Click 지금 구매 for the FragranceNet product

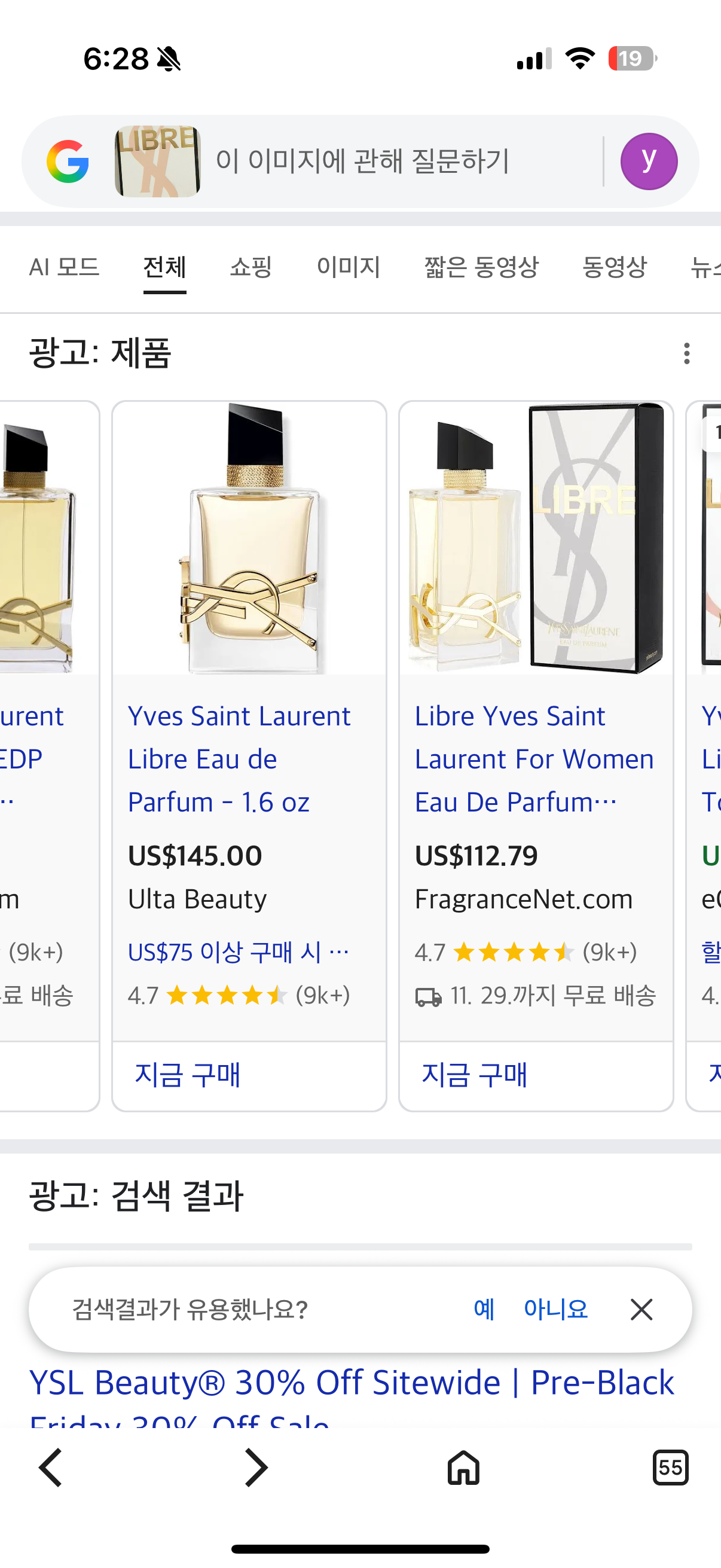(475, 1075)
